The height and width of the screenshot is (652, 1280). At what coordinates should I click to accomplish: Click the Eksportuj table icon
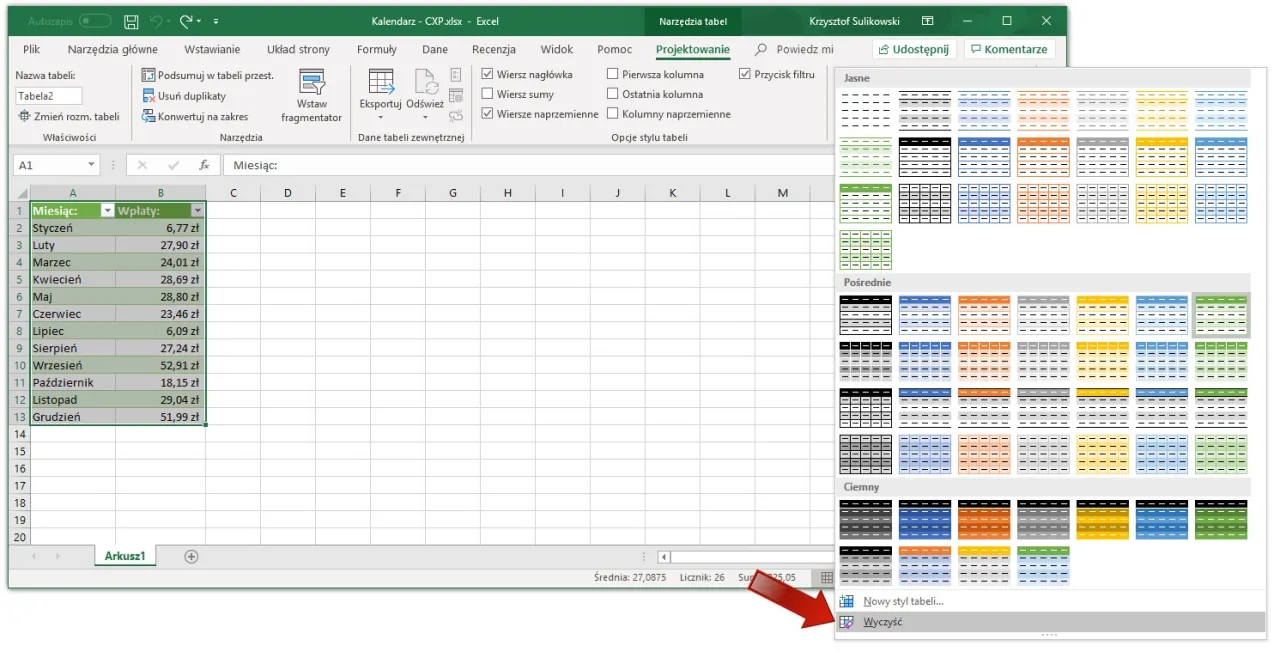pyautogui.click(x=380, y=90)
